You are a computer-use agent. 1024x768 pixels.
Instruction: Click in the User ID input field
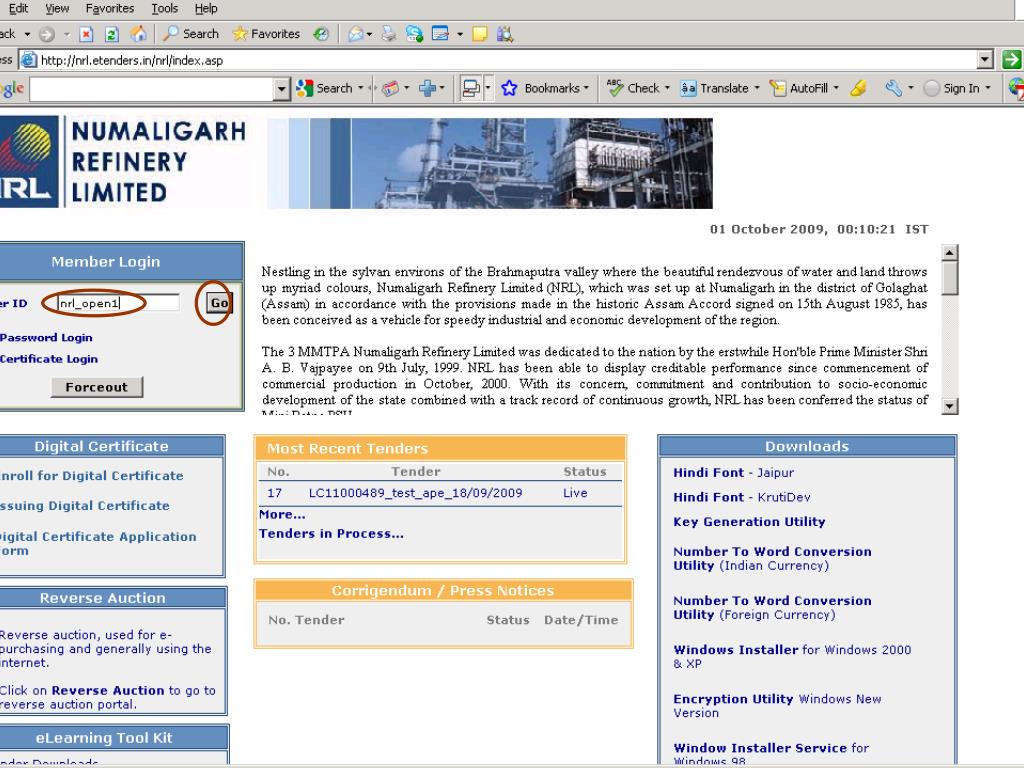(x=118, y=303)
